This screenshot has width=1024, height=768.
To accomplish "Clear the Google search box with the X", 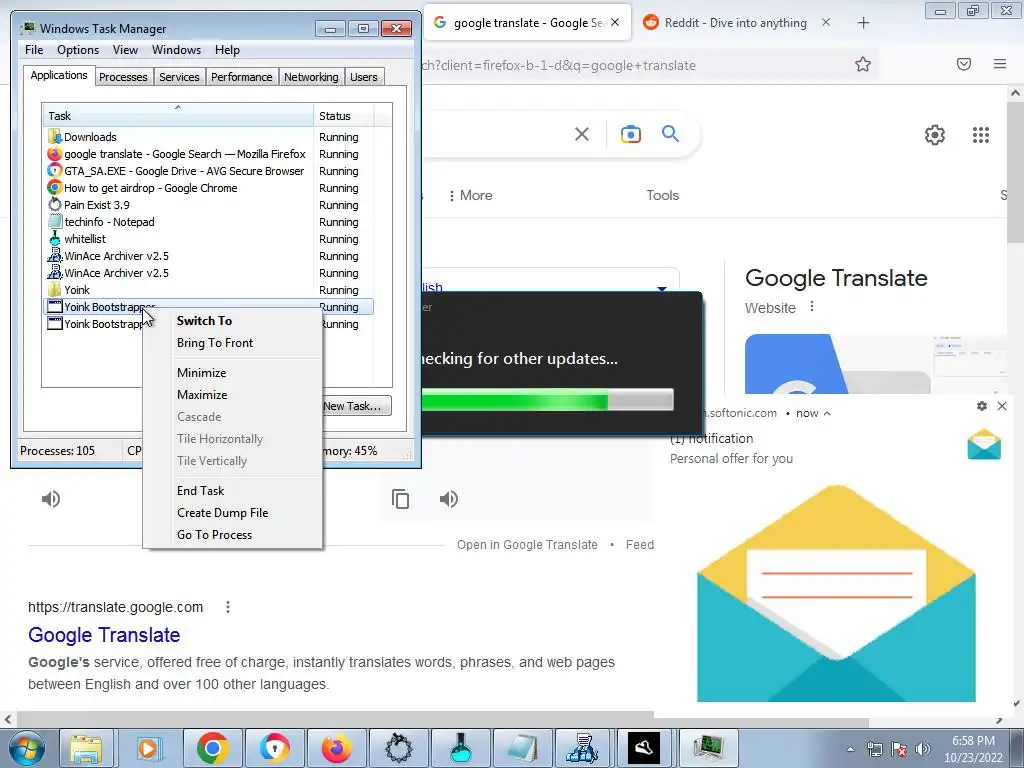I will (x=581, y=134).
